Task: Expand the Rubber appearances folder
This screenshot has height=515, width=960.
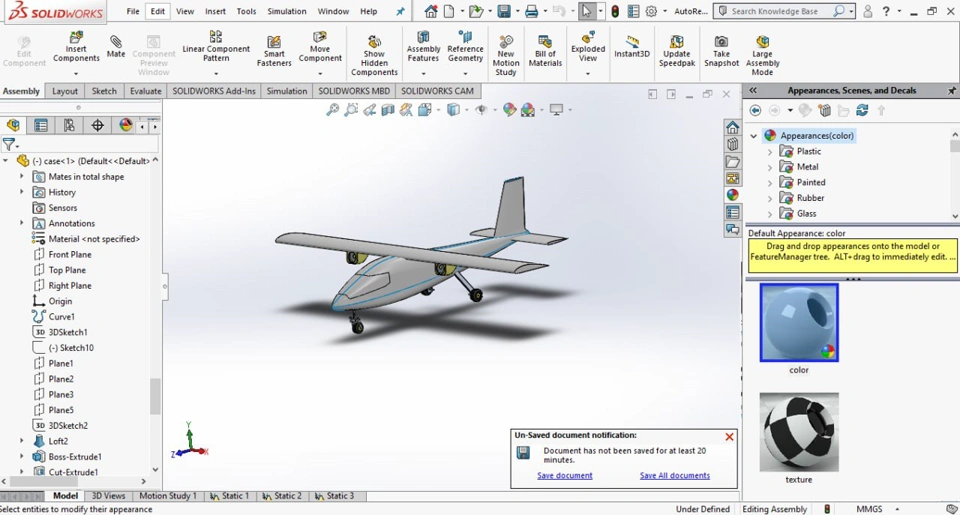Action: pos(770,198)
